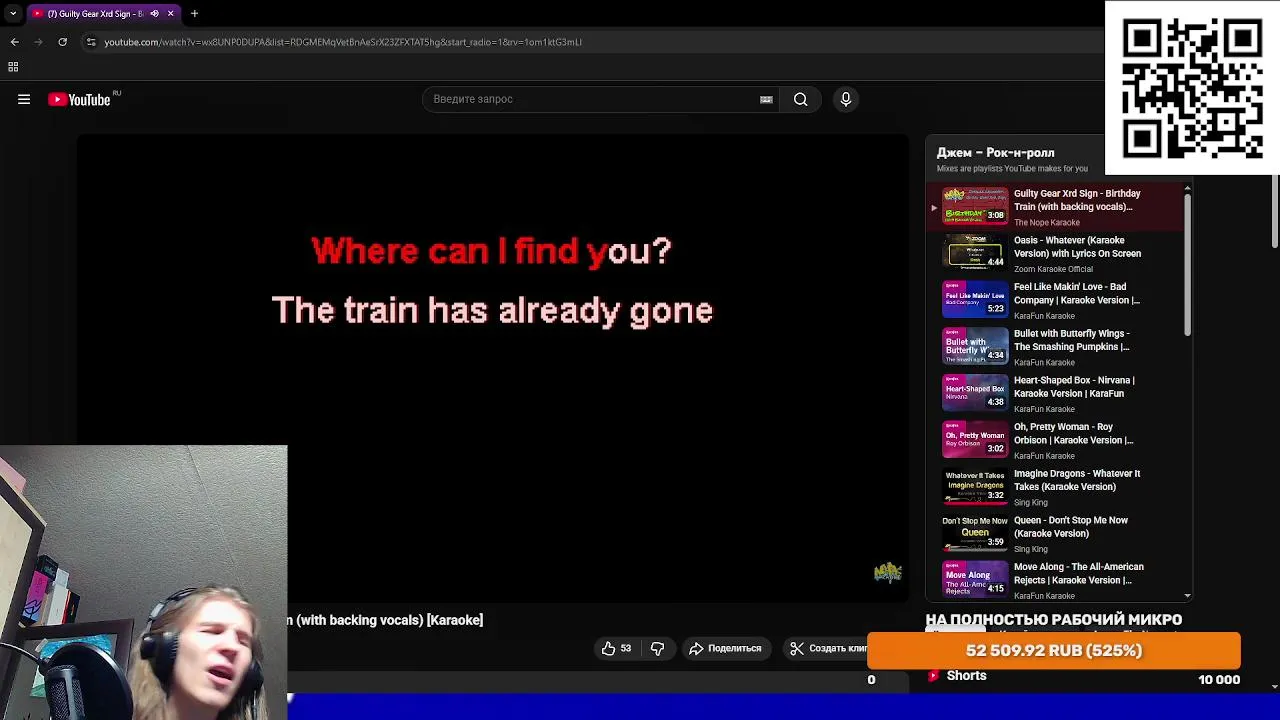Open Bullet with Butterfly Wings thumbnail
1280x720 pixels.
click(975, 345)
